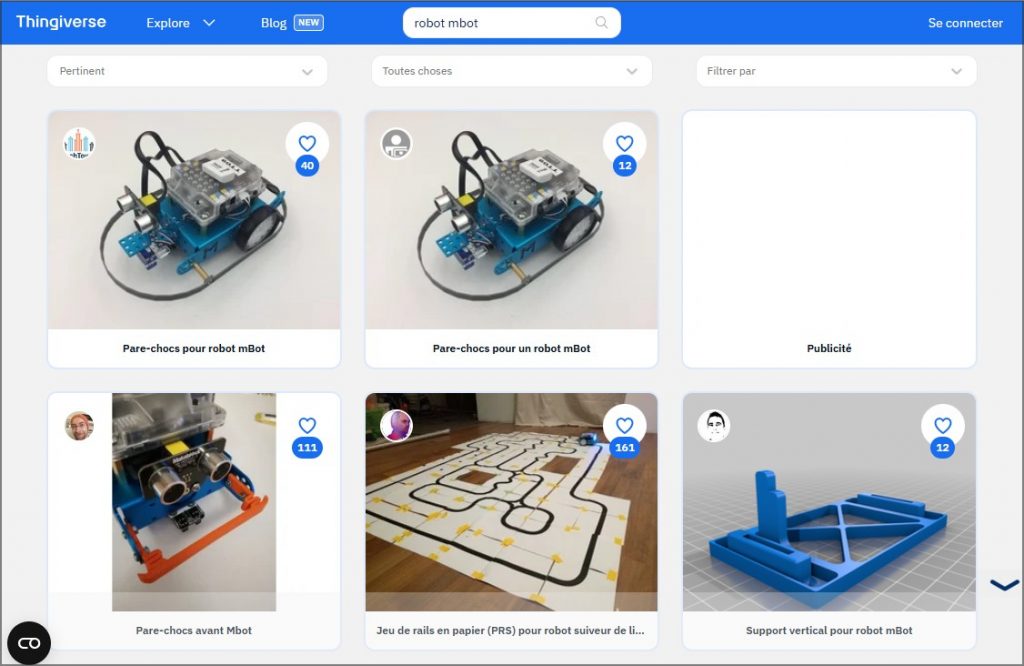Like the "Pare-chocs pour robot mBot" design
The image size is (1024, 666).
(307, 143)
